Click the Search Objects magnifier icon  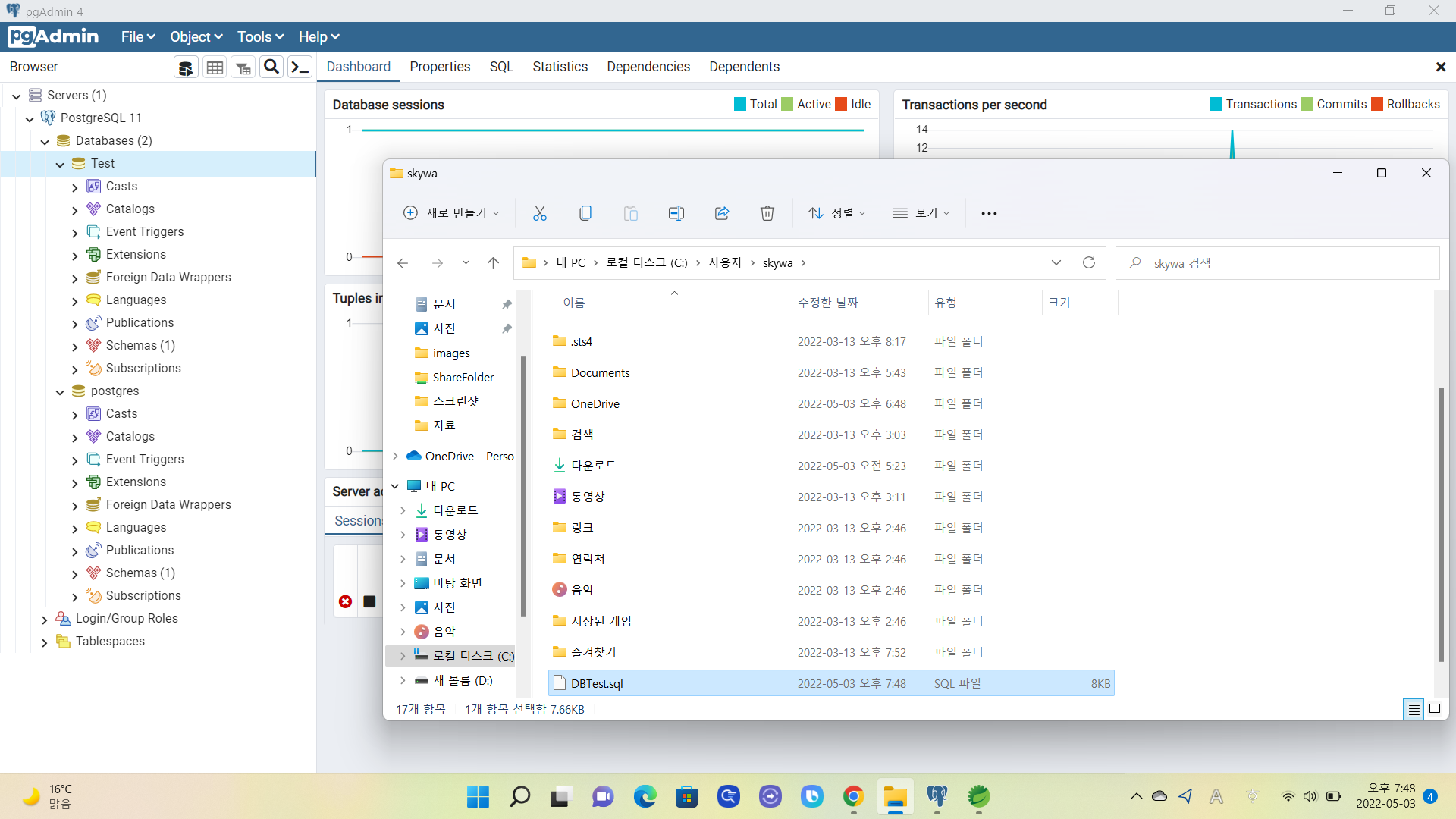[271, 67]
